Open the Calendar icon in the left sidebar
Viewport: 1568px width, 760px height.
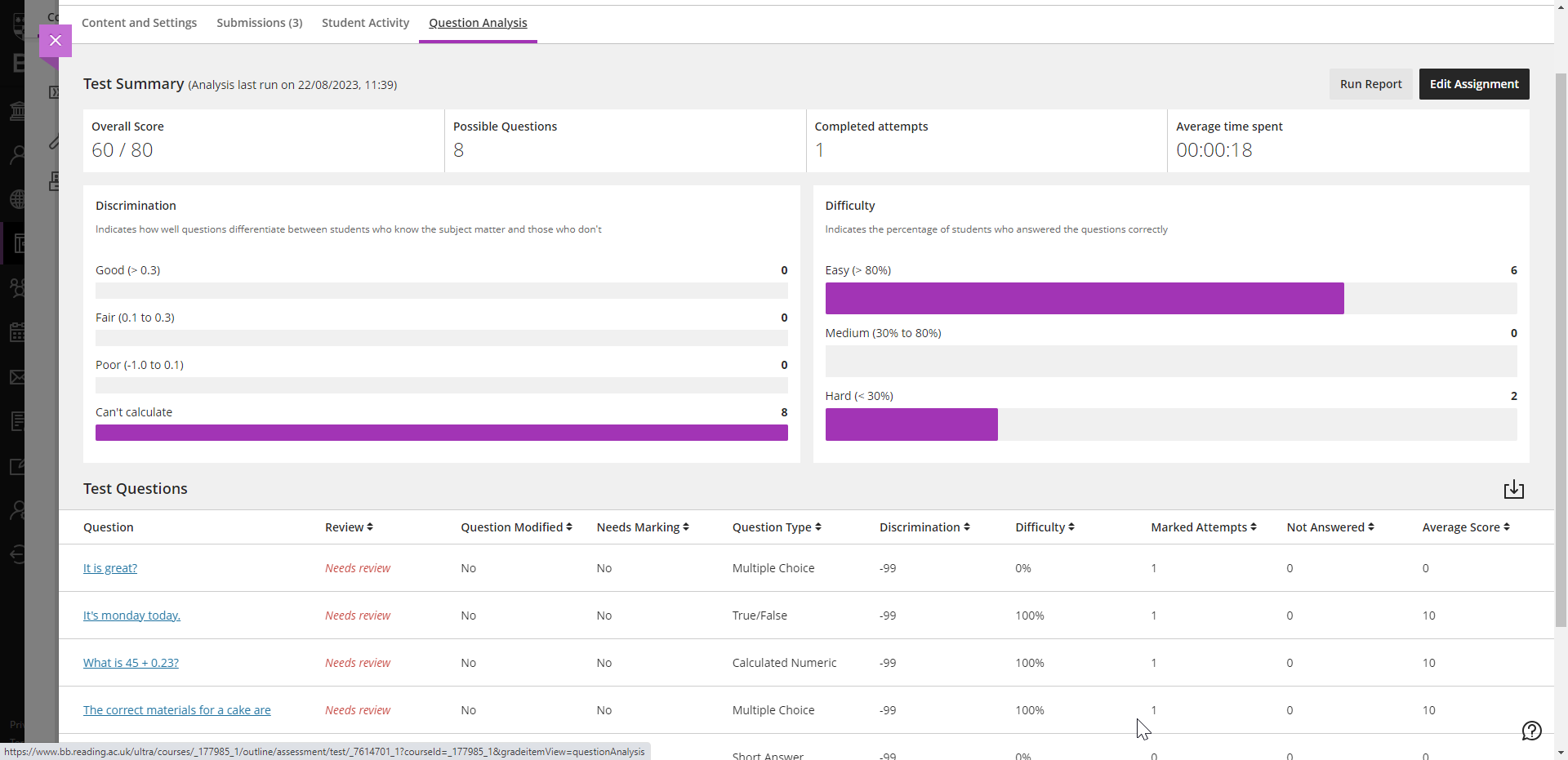[17, 332]
